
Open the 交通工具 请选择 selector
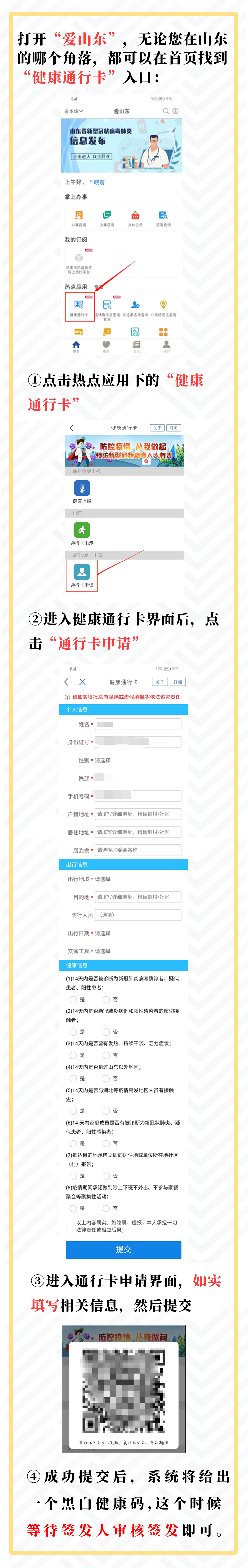coord(103,951)
